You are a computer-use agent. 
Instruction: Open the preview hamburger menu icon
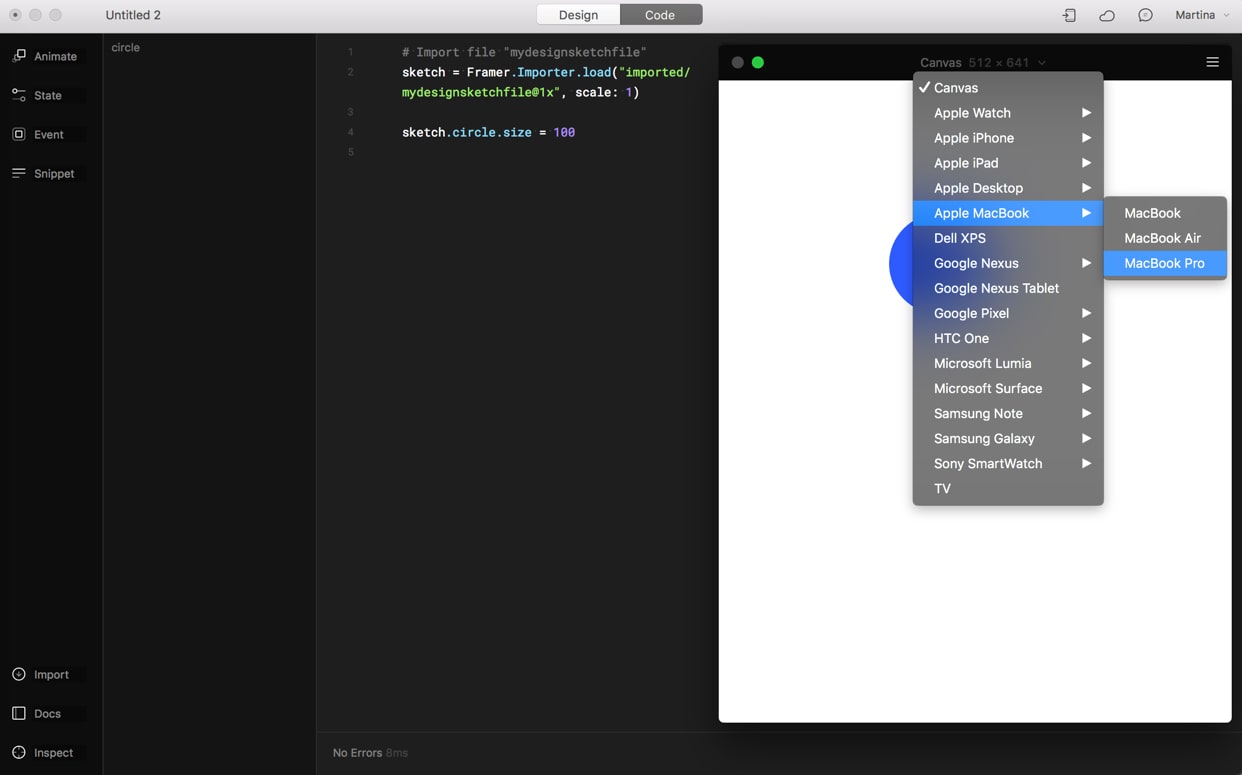coord(1212,62)
